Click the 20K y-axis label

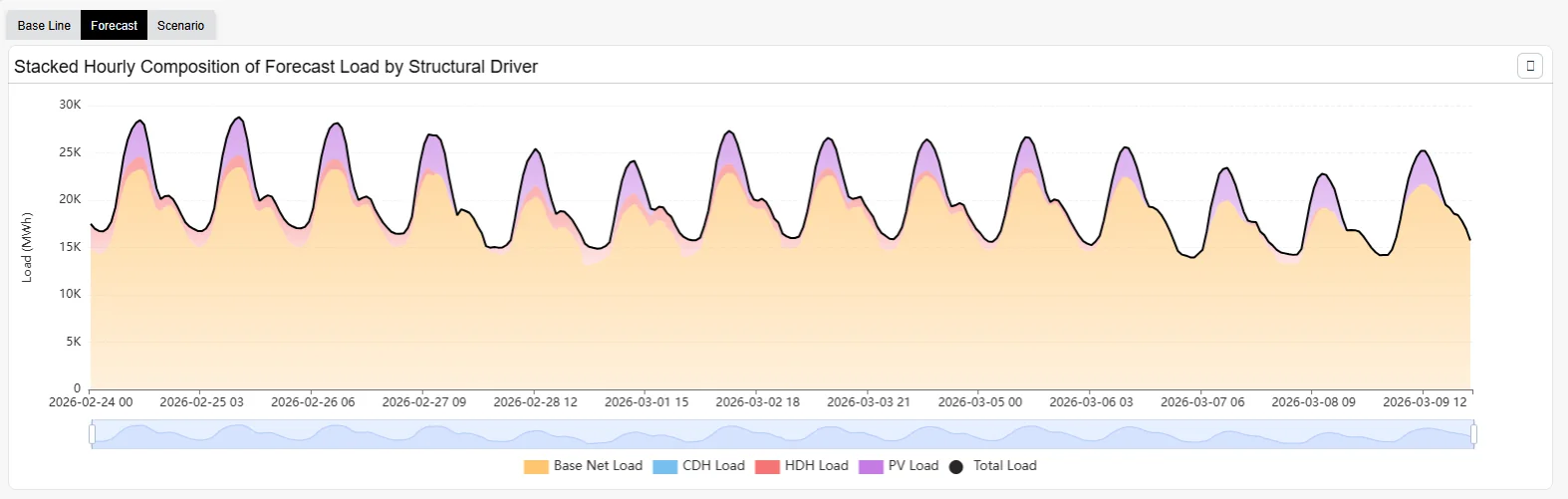tap(70, 199)
